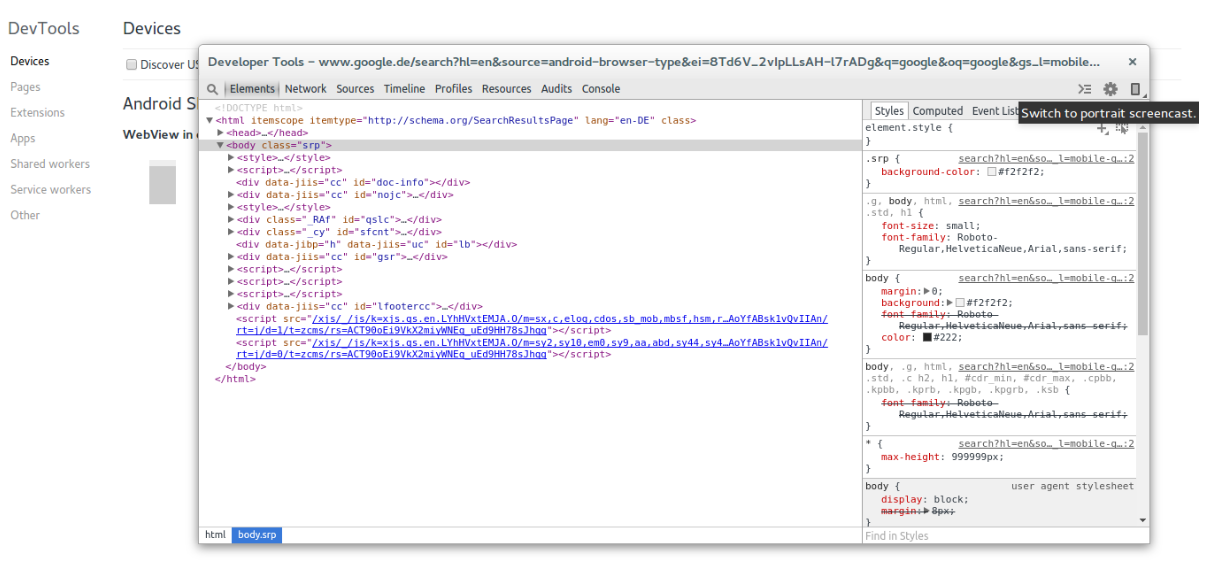Click the body.srp breadcrumb
This screenshot has height=569, width=1205.
tap(257, 535)
